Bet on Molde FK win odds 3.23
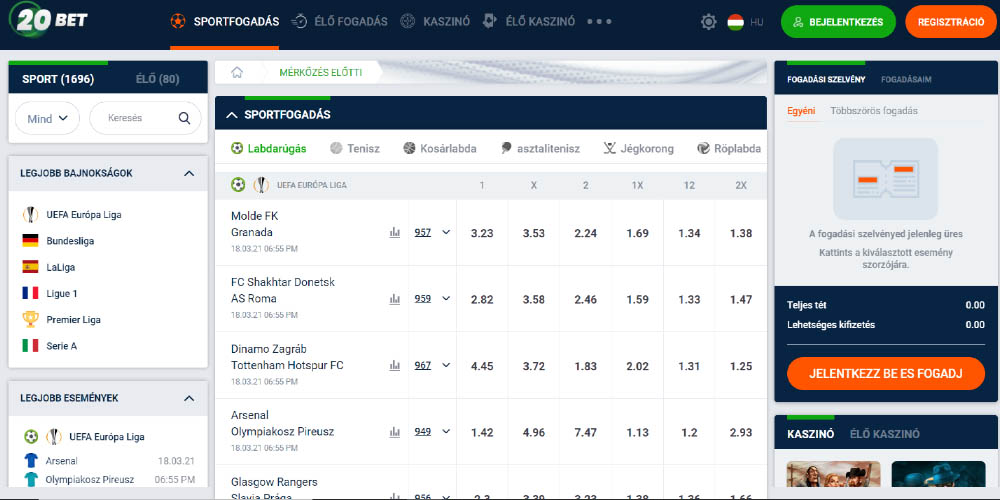The height and width of the screenshot is (500, 1000). [x=482, y=233]
